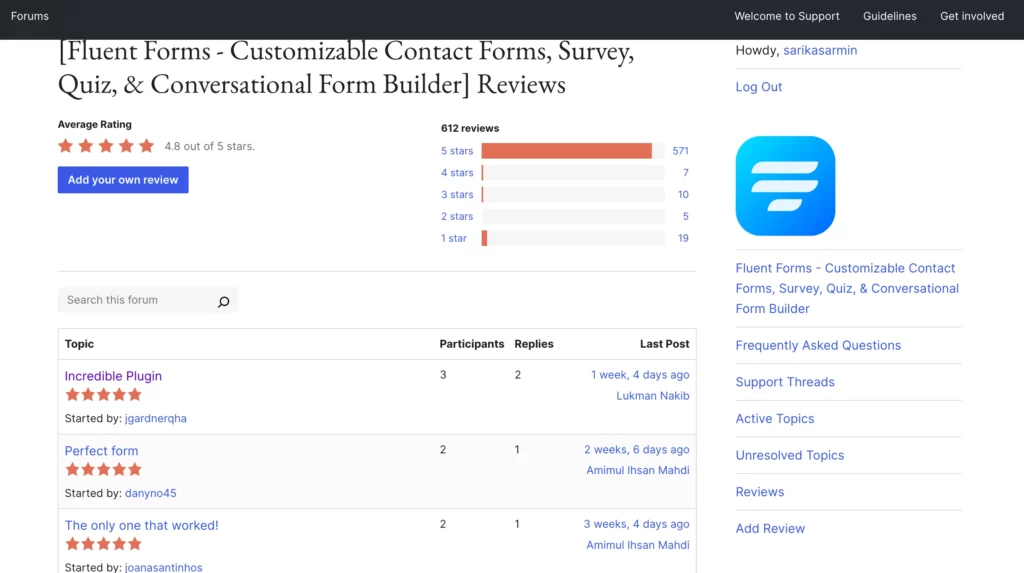The height and width of the screenshot is (573, 1024).
Task: Open the 571 five-star count
Action: (680, 151)
